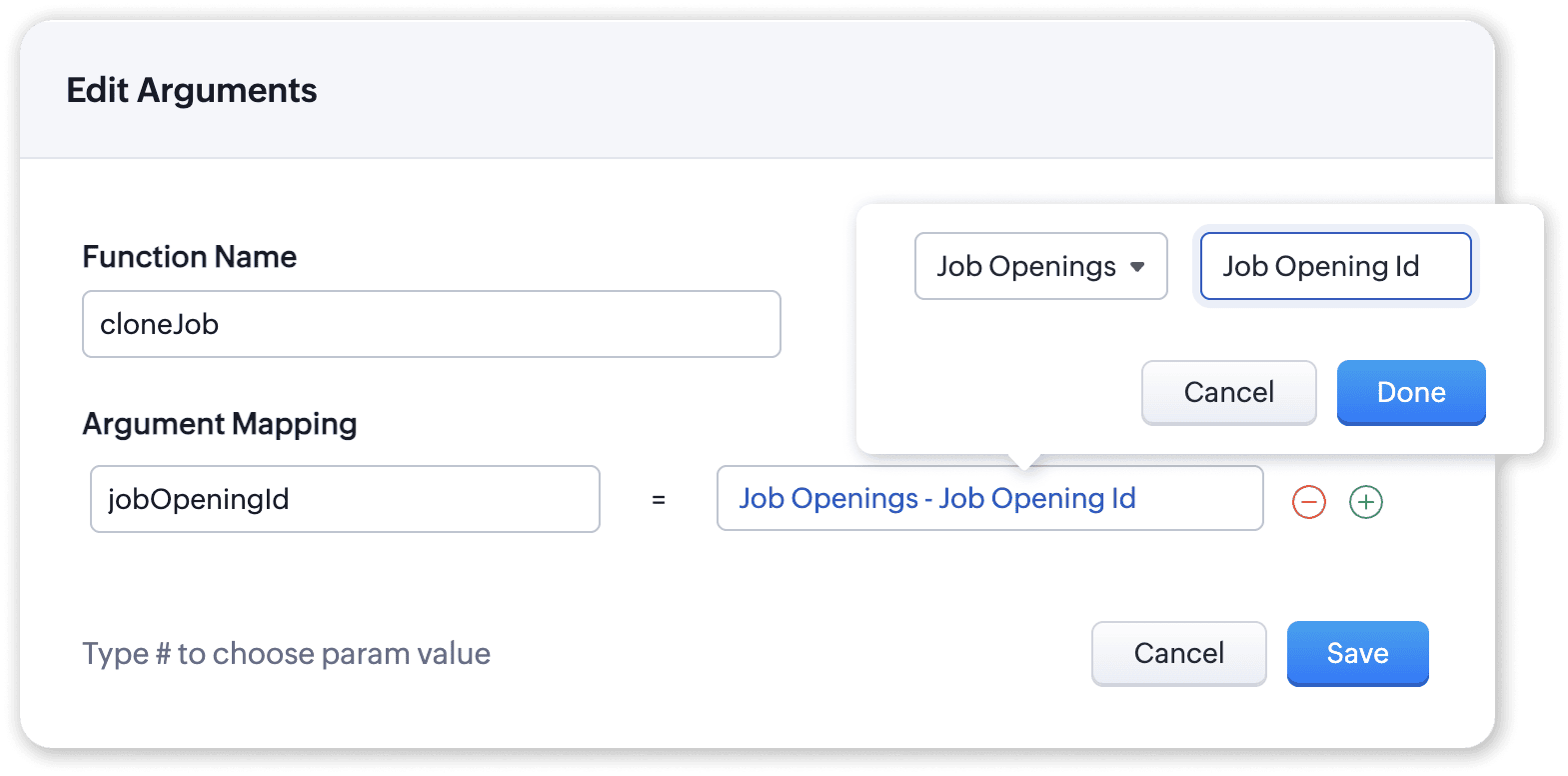Save the argument mapping
Screen dimensions: 1568x776
pos(1357,653)
